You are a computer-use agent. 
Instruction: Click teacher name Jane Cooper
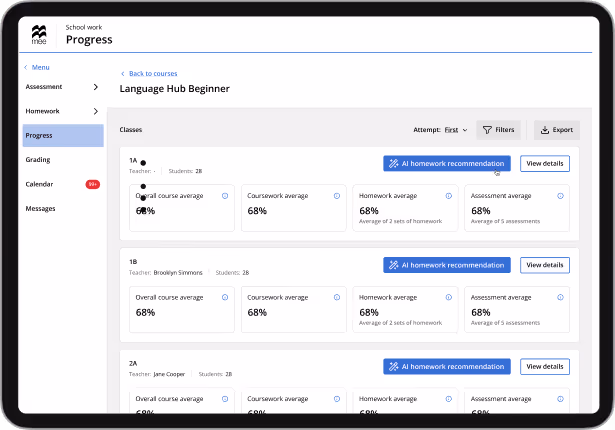[x=169, y=374]
